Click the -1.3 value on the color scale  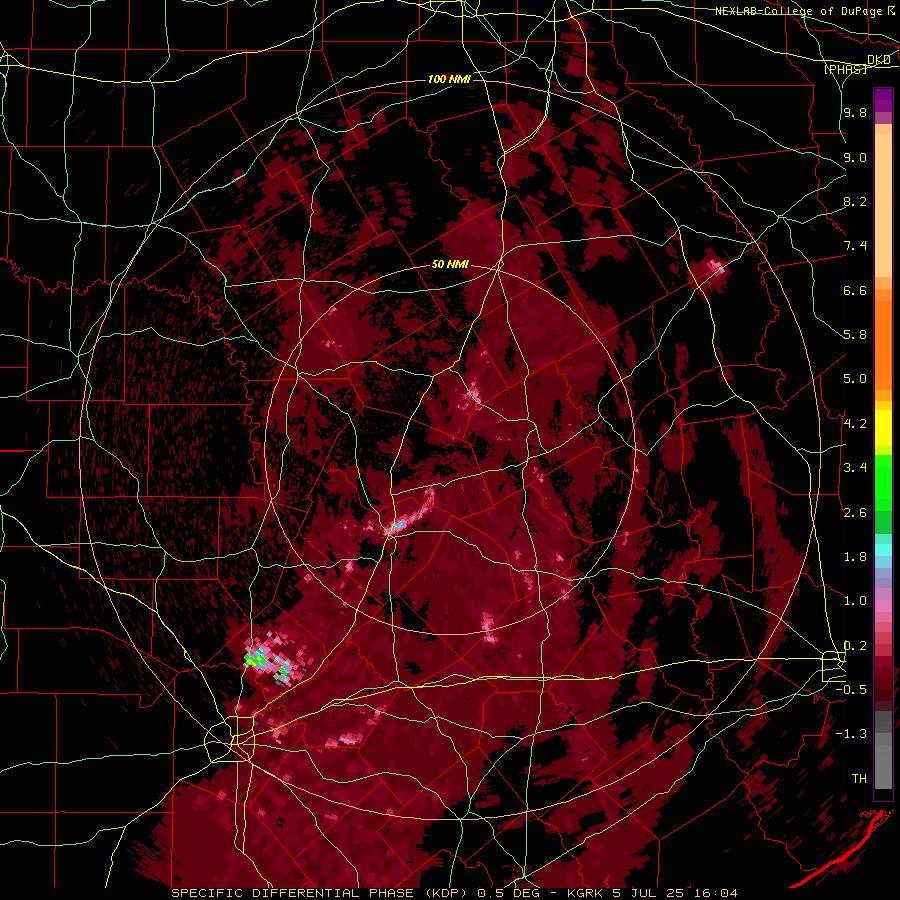point(851,734)
